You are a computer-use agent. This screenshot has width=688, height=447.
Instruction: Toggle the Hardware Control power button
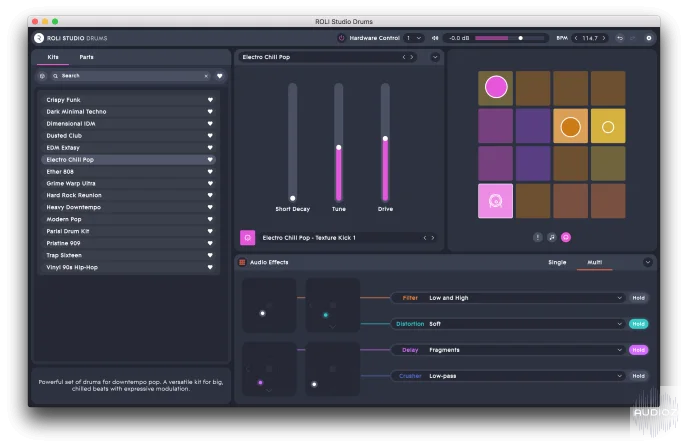click(x=341, y=38)
